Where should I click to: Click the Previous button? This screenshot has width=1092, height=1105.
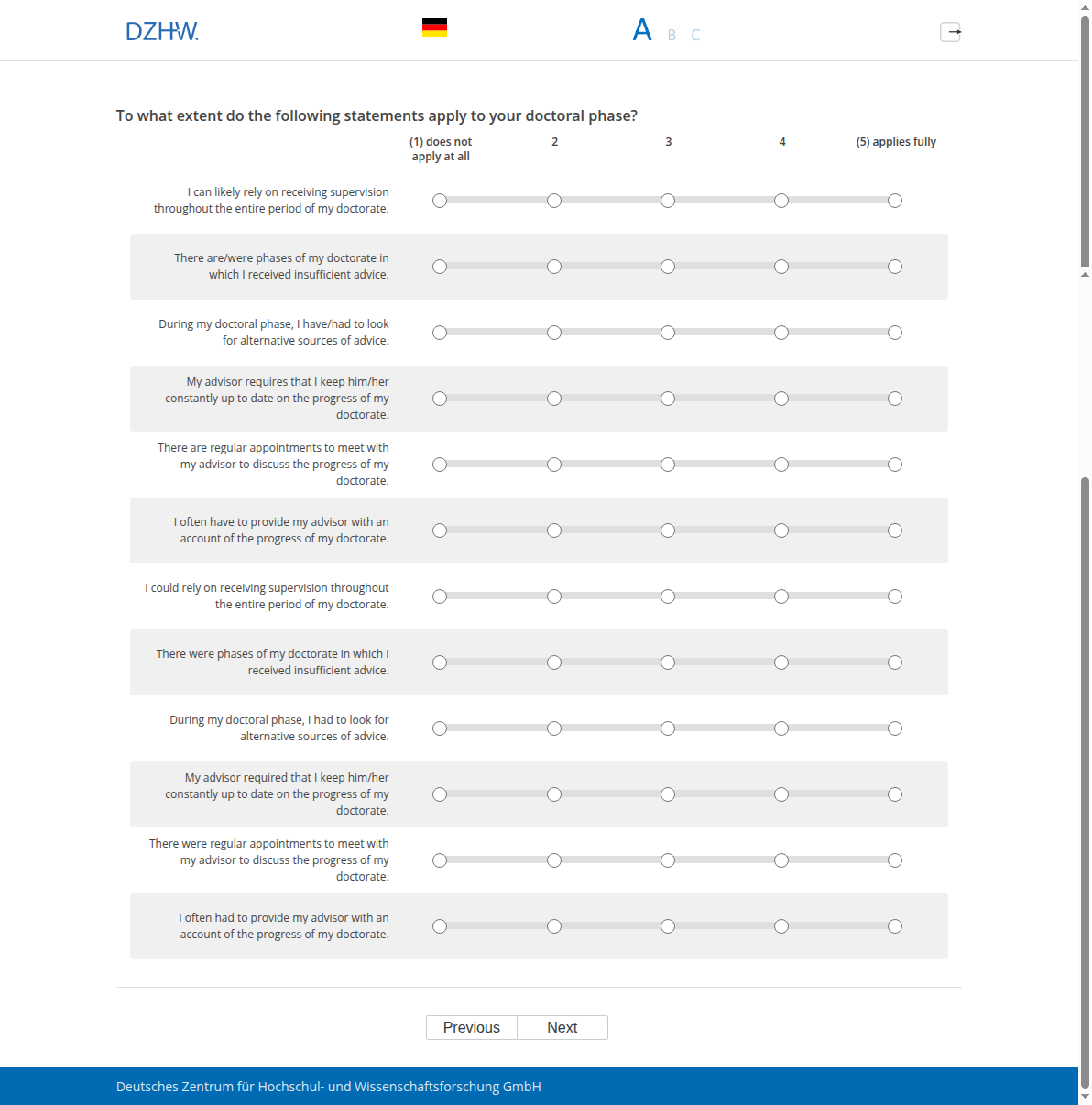472,1027
